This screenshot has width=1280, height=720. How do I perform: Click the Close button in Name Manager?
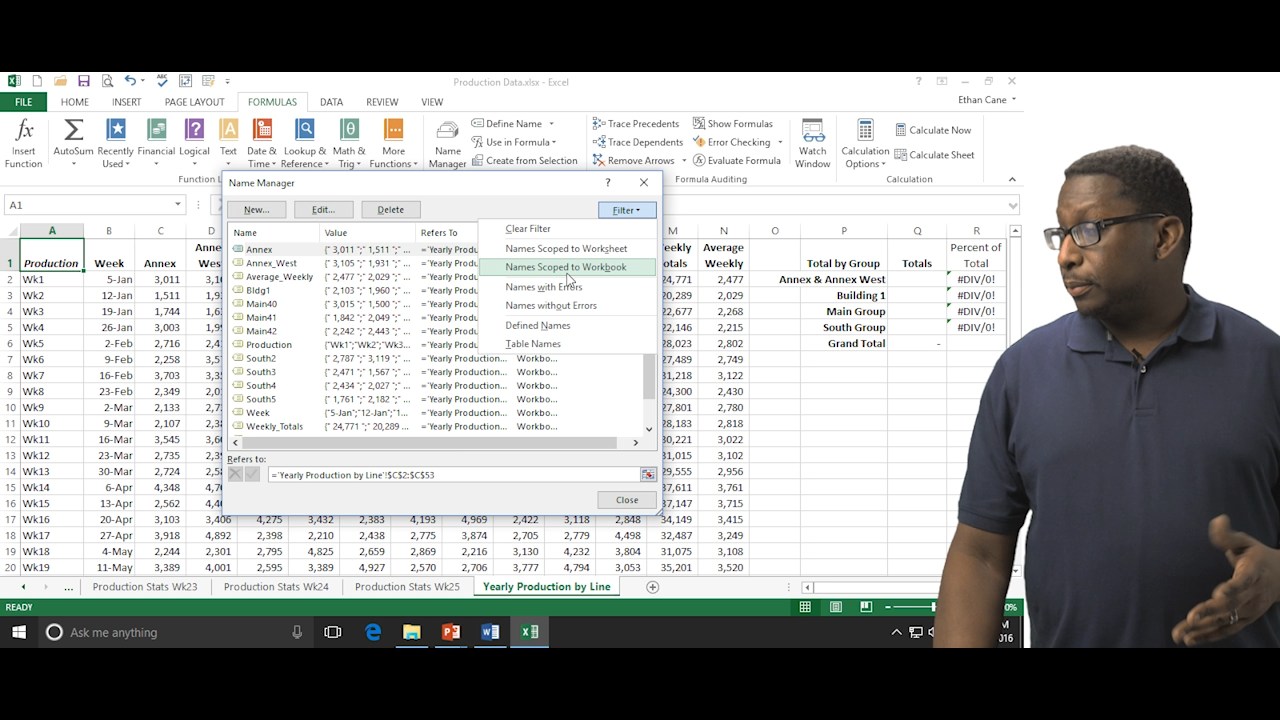click(627, 500)
